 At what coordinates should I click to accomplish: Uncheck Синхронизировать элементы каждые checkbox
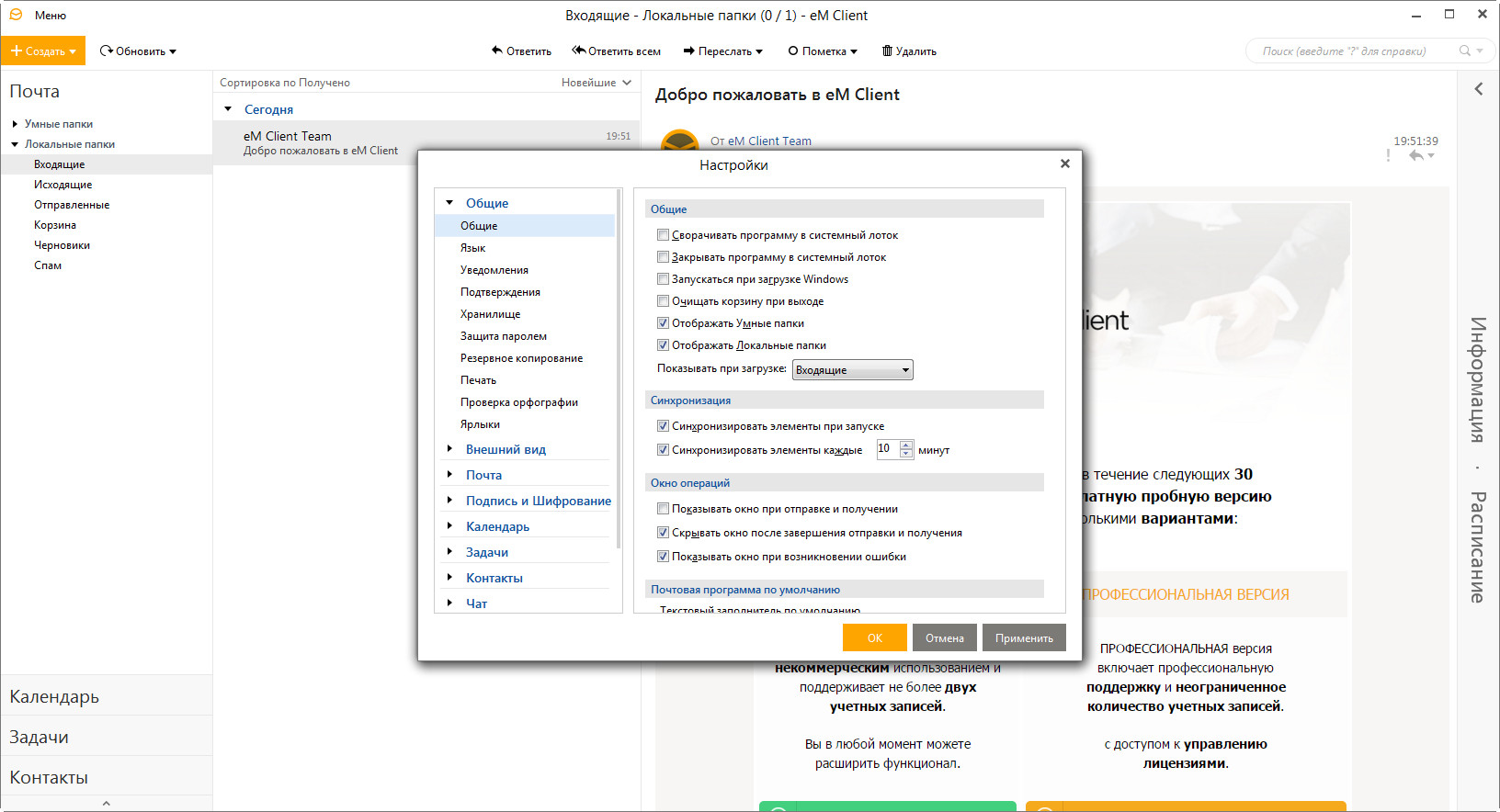[663, 450]
